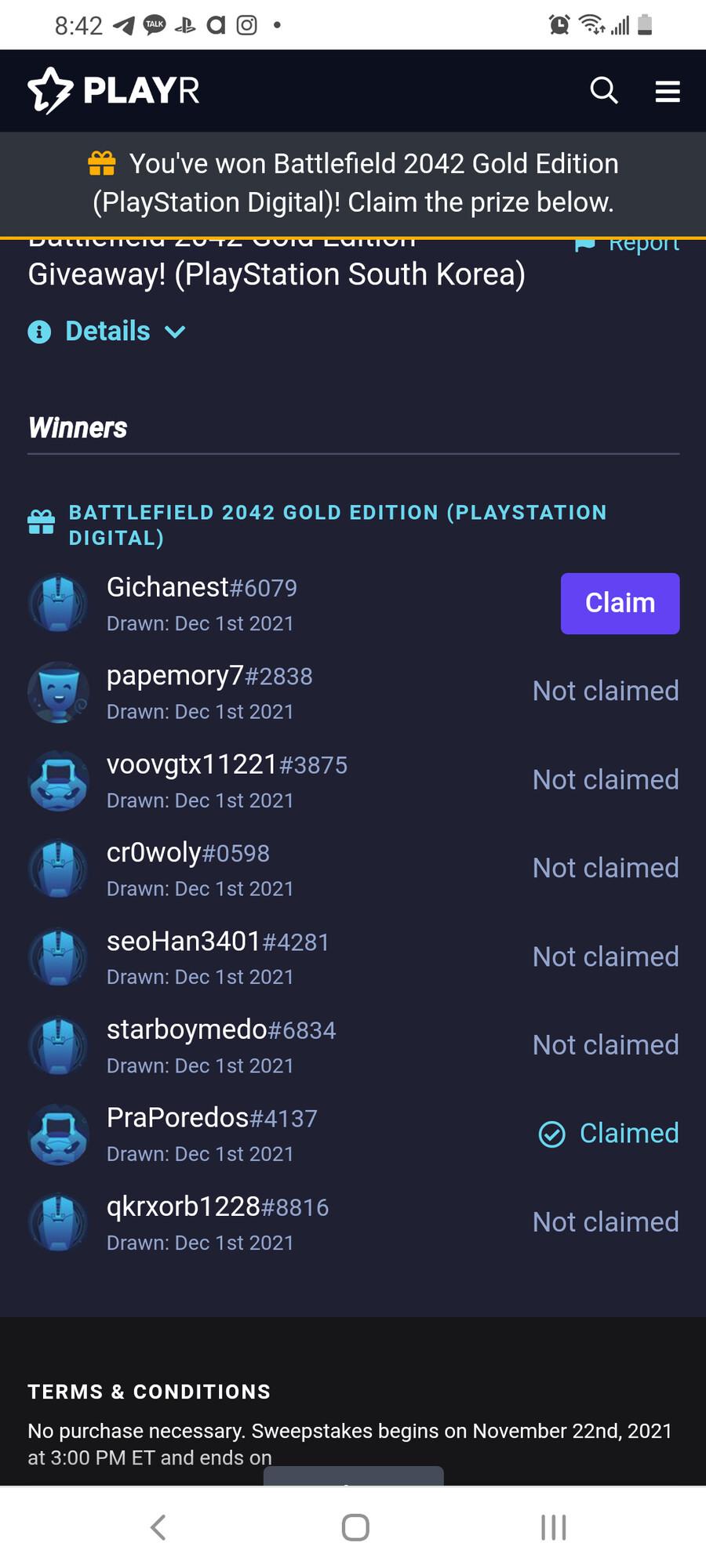Click the Details info icon
This screenshot has width=706, height=1568.
(x=39, y=332)
